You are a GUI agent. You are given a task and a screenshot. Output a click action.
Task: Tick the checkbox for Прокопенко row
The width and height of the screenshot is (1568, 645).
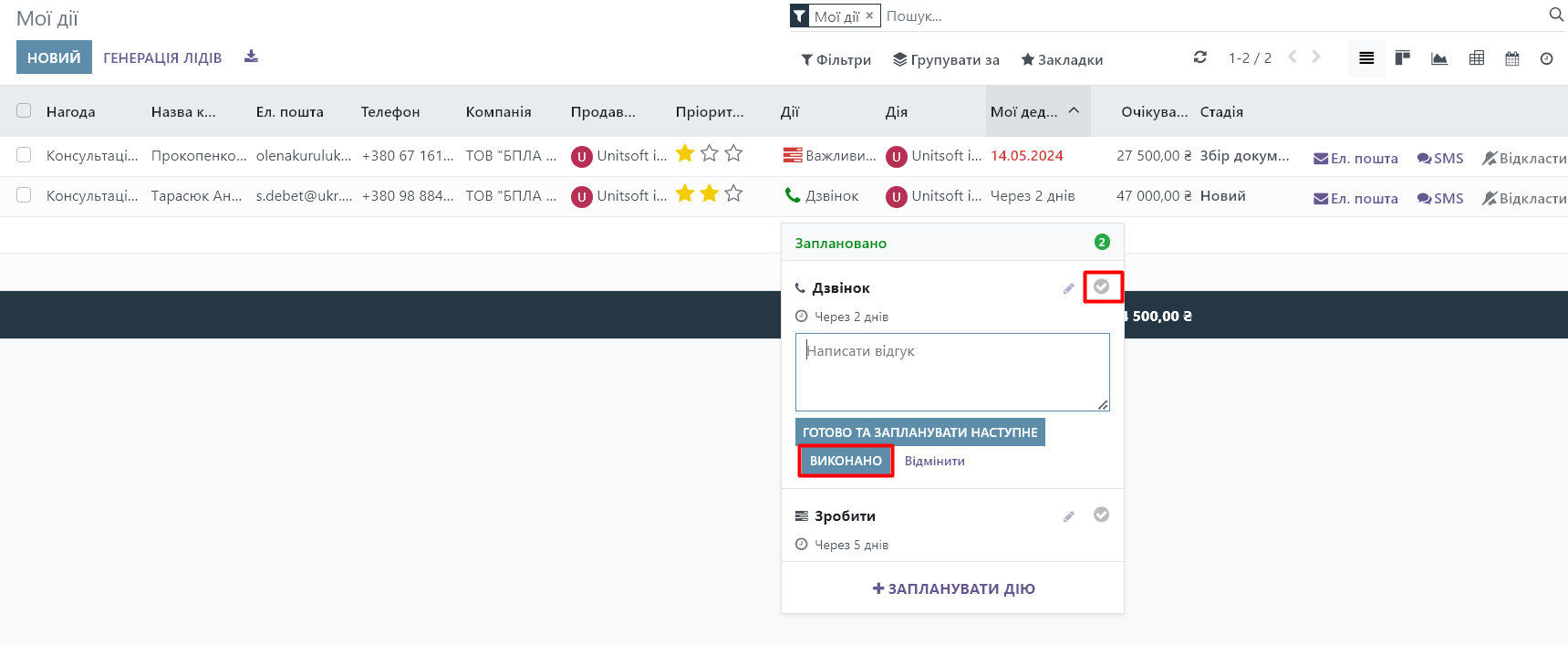coord(24,155)
